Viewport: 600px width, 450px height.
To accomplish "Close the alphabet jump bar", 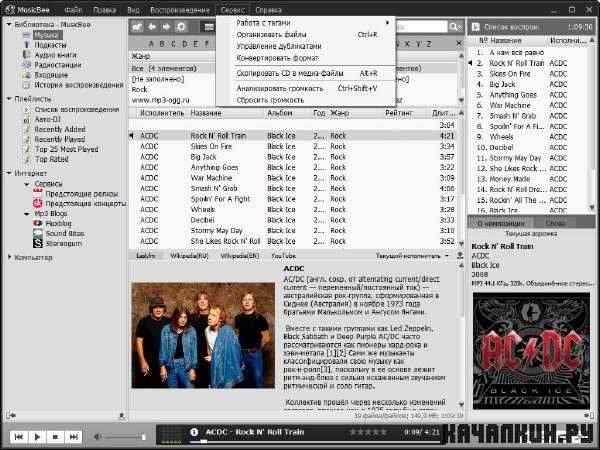I will point(459,44).
